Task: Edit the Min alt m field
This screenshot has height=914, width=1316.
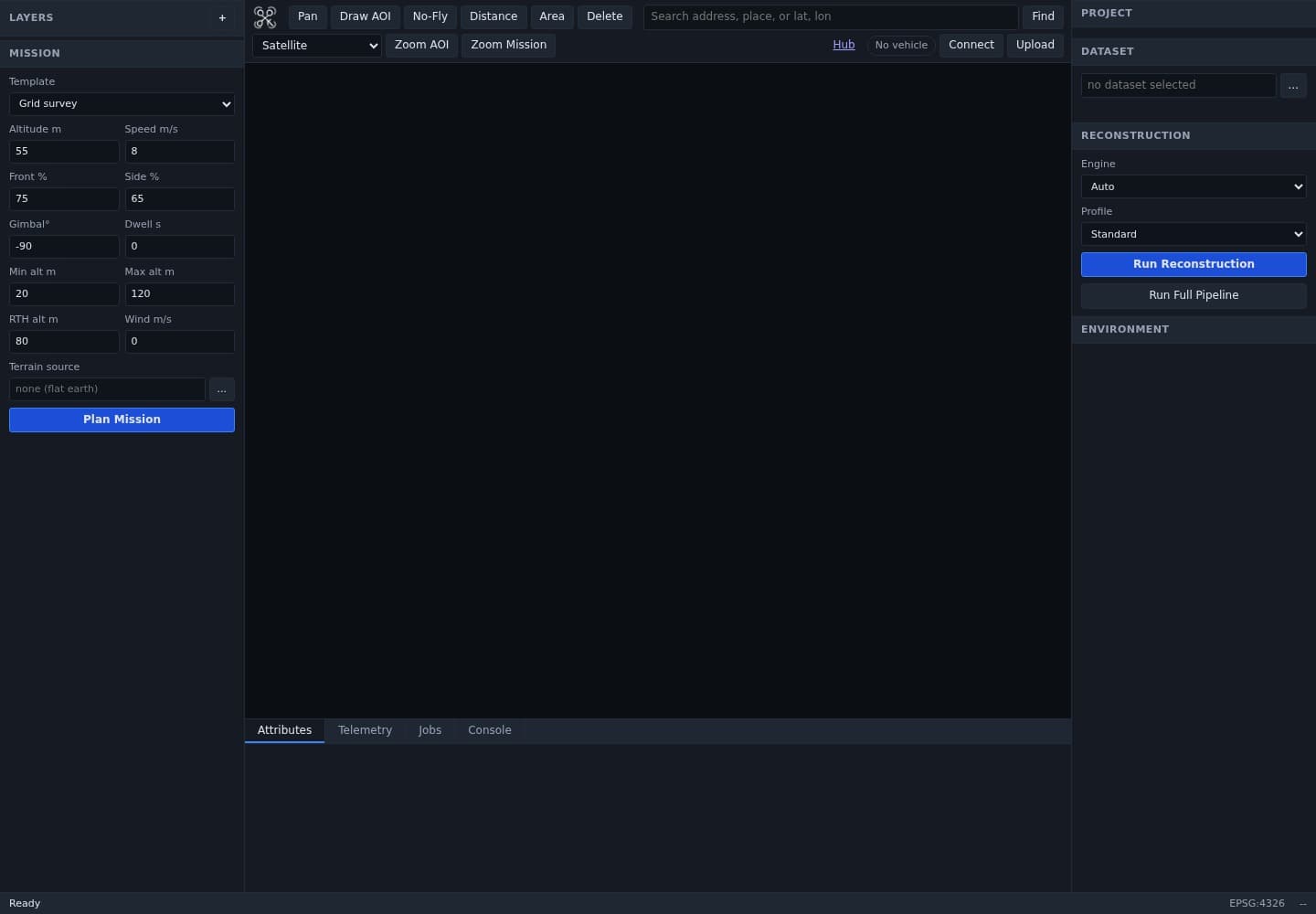Action: tap(64, 294)
